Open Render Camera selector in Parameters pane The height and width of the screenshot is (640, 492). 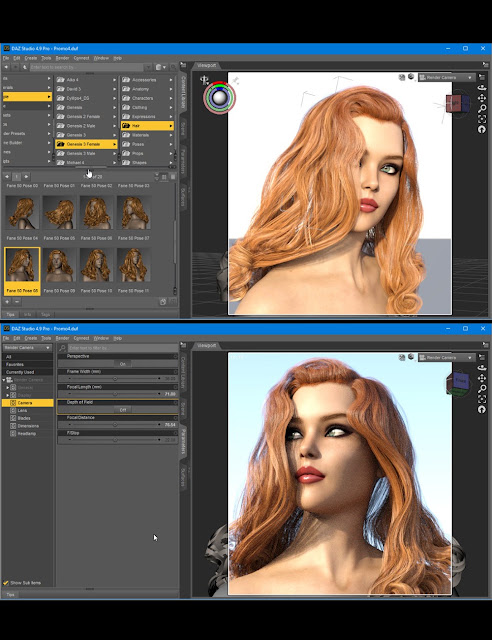coord(27,348)
